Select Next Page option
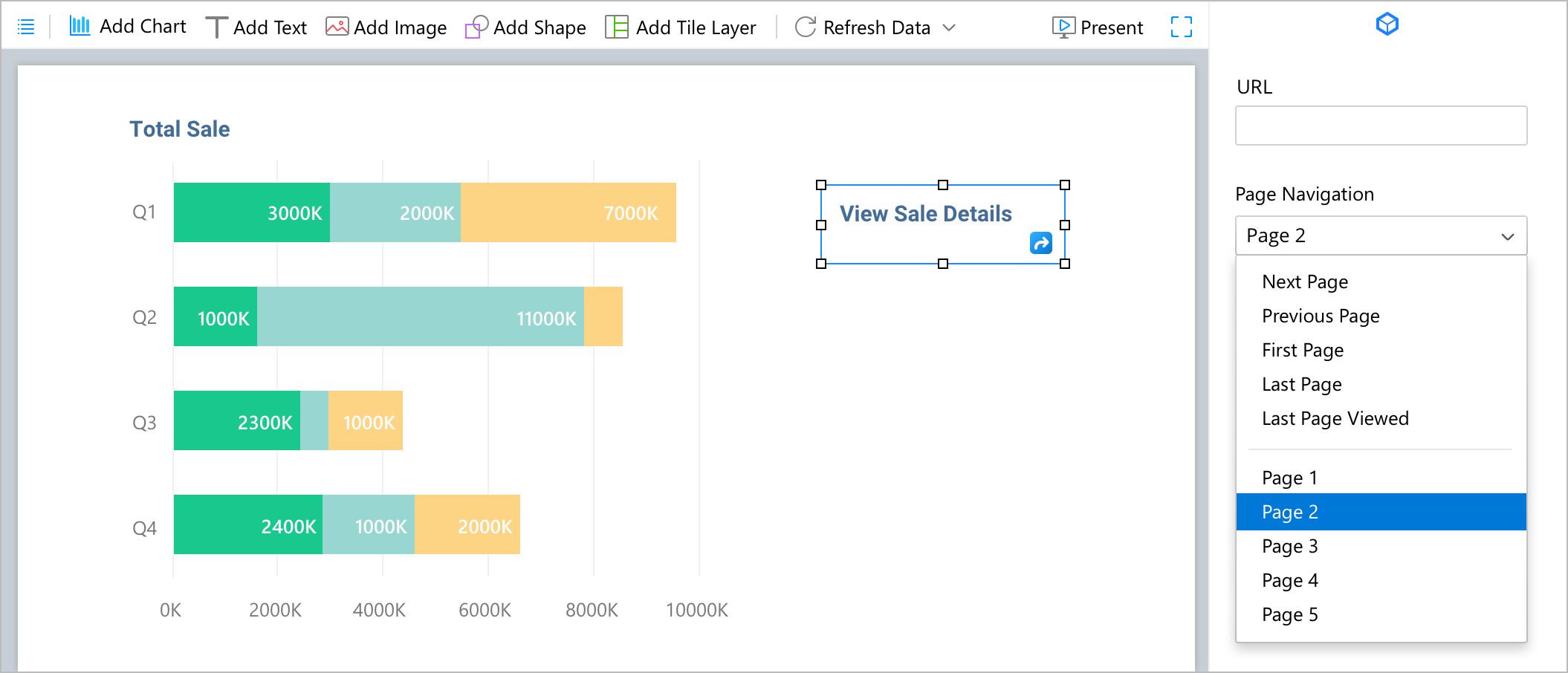Screen dimensions: 1568x673 [1381, 282]
